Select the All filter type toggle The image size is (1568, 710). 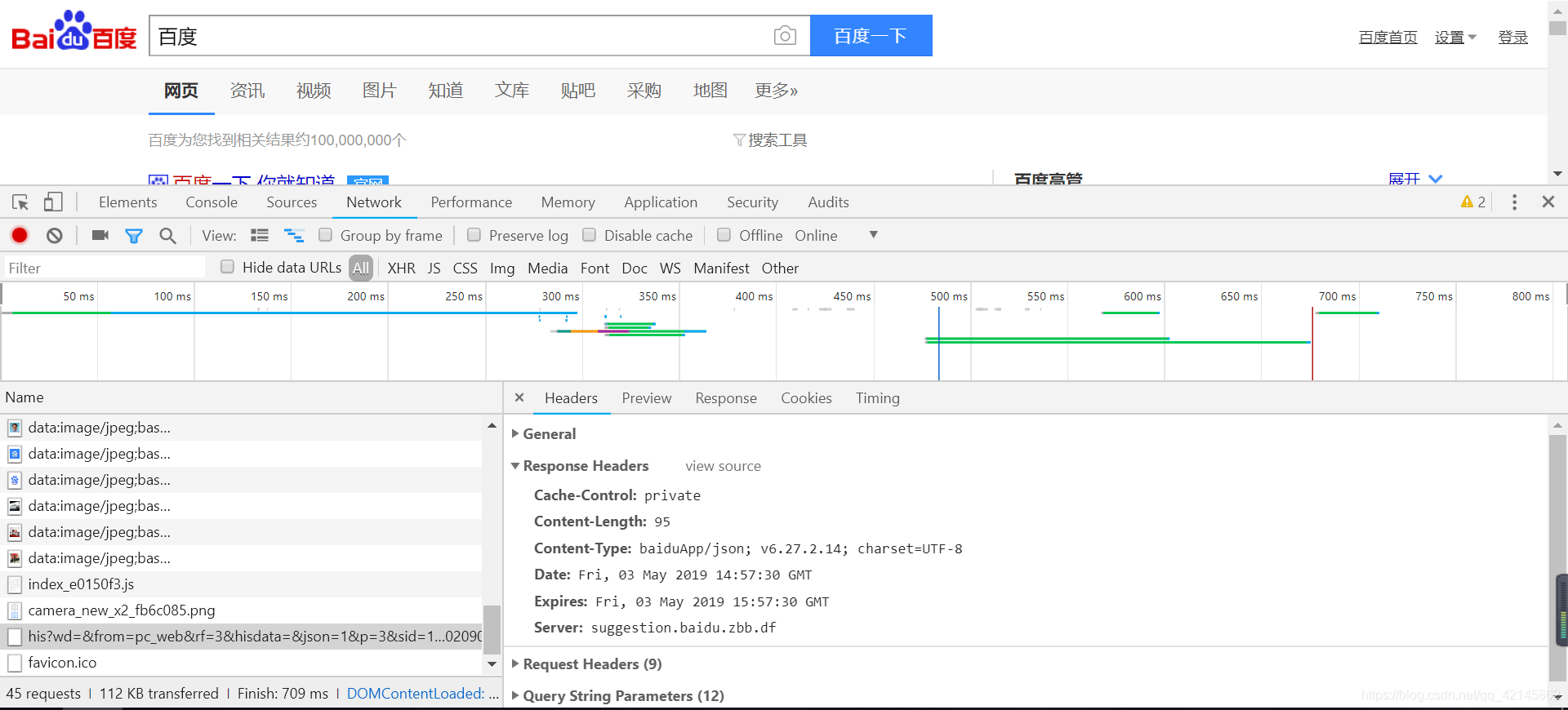[x=361, y=268]
